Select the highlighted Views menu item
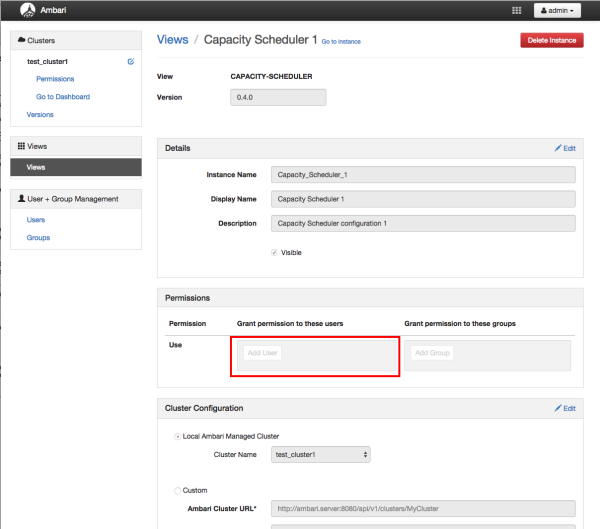This screenshot has height=529, width=600. (76, 167)
